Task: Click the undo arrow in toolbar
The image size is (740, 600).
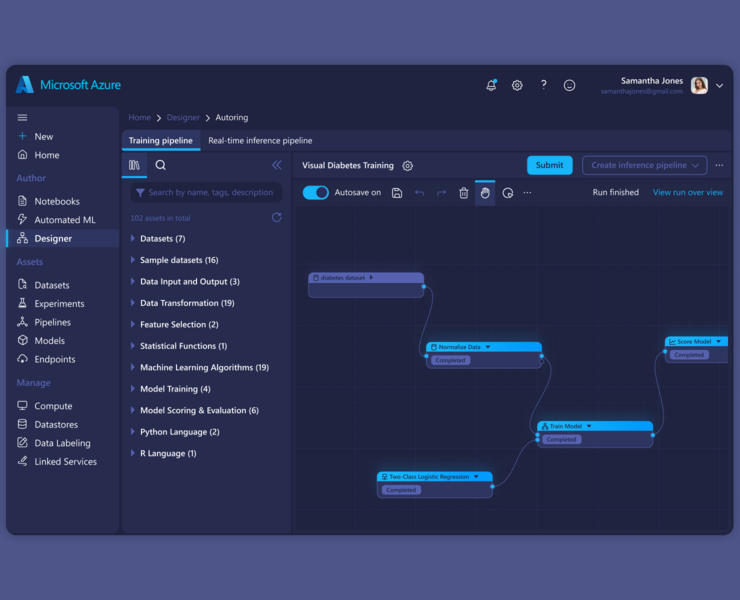Action: [x=419, y=193]
